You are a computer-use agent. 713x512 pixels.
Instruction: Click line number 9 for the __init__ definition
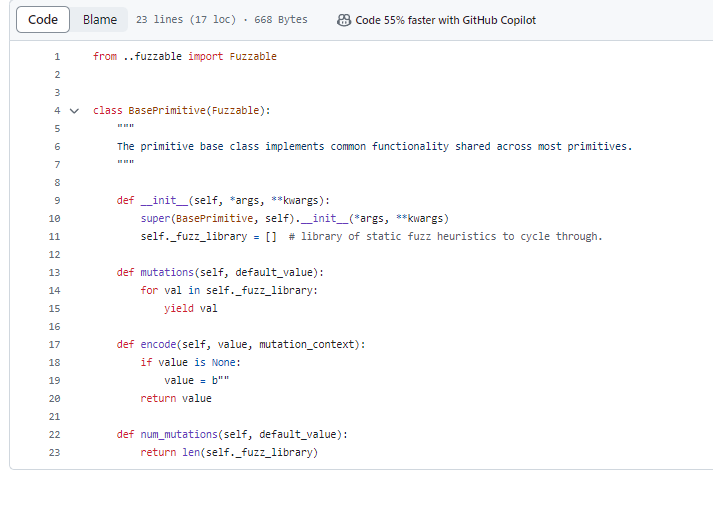point(57,200)
